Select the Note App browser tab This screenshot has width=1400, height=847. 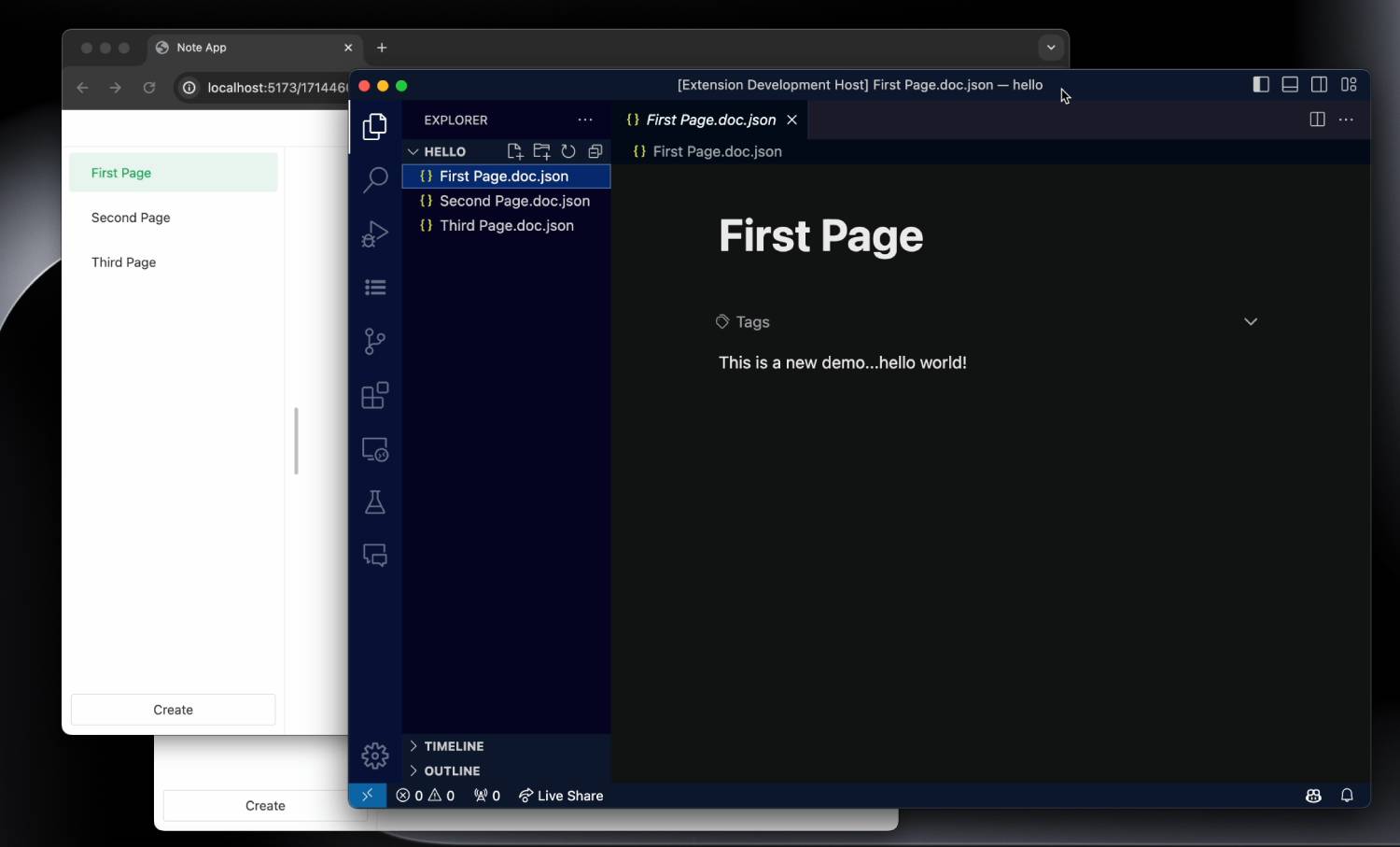[x=252, y=48]
